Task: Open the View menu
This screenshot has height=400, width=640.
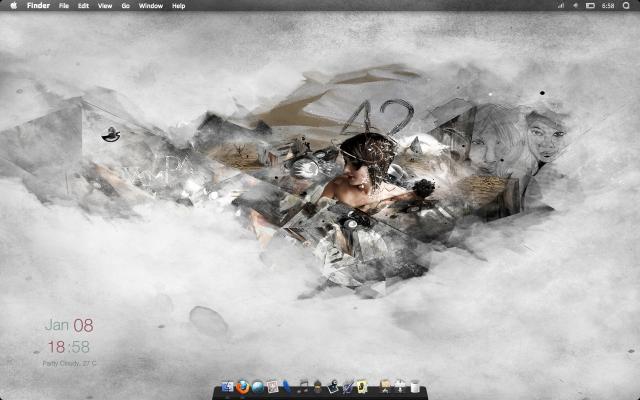Action: pos(105,6)
